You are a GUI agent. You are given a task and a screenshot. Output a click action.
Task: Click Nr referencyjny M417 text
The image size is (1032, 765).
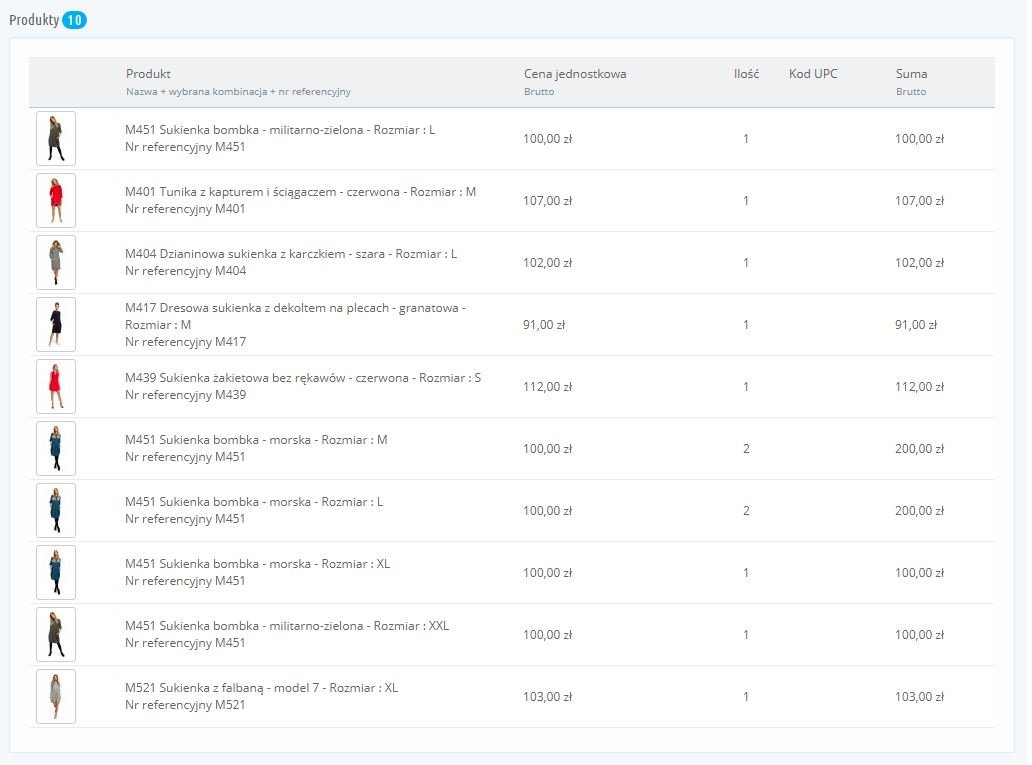coord(186,342)
